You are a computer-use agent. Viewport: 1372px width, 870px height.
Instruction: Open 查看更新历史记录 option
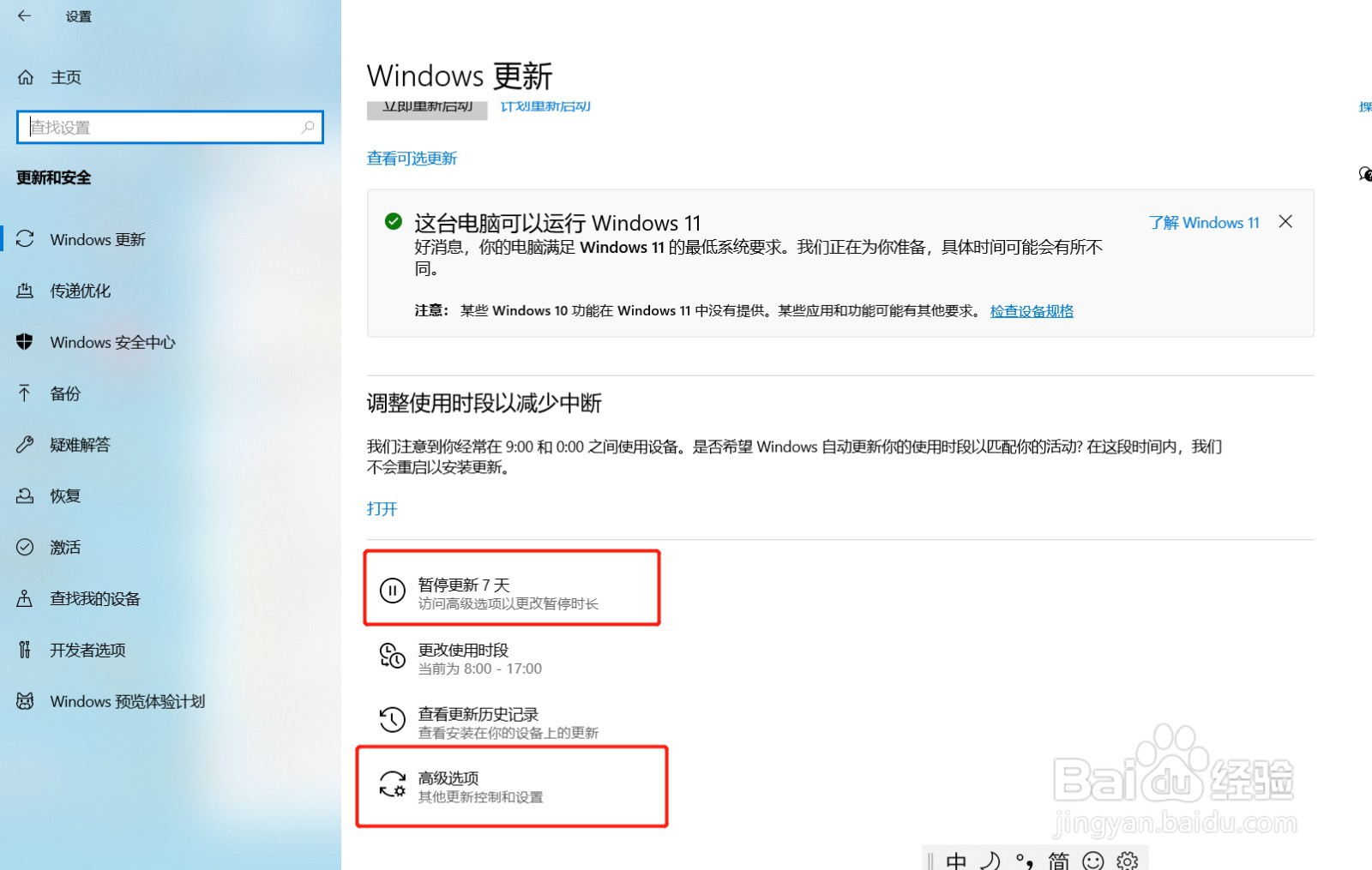pyautogui.click(x=508, y=723)
